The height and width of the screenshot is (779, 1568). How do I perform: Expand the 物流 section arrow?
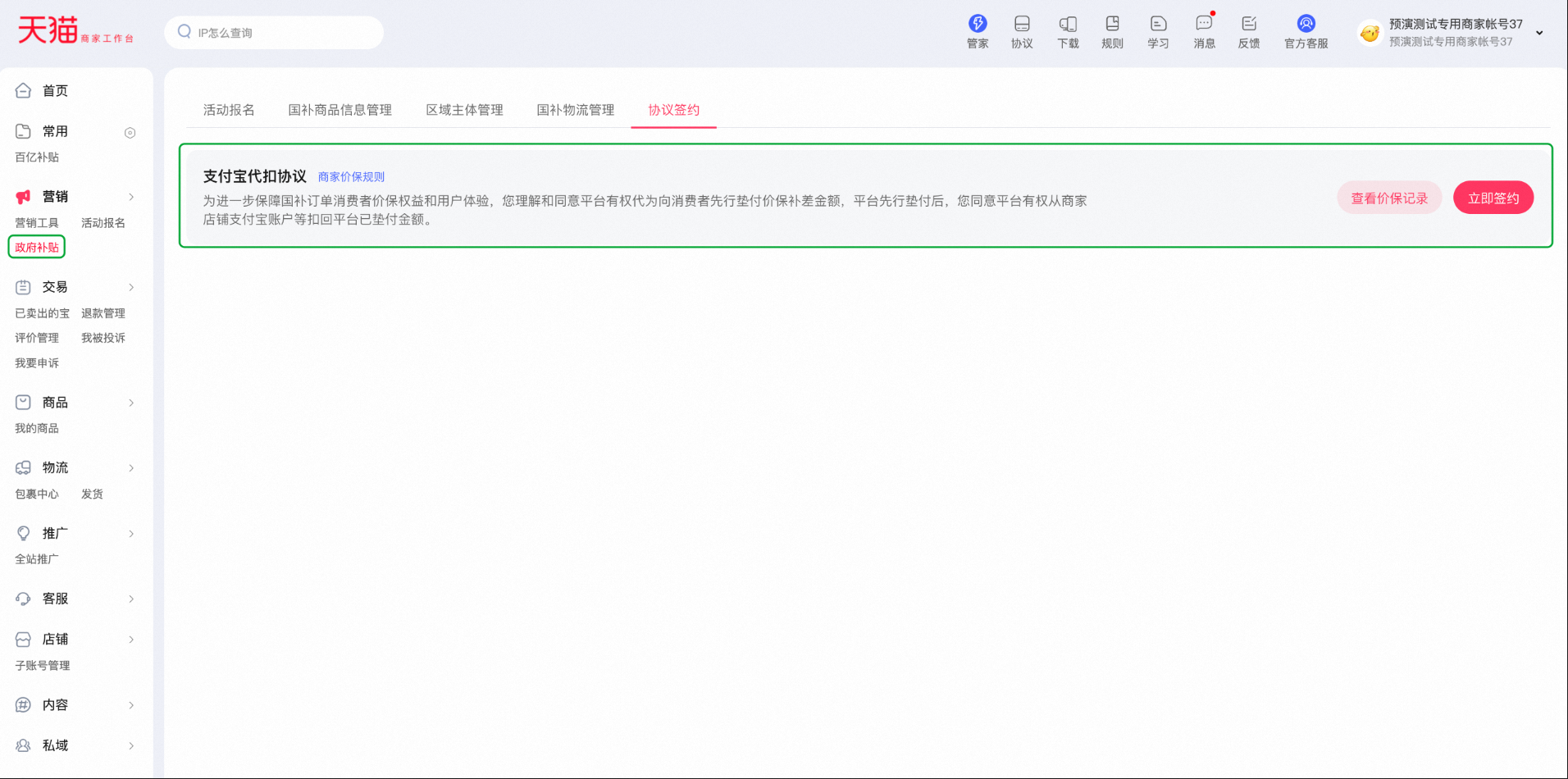131,468
